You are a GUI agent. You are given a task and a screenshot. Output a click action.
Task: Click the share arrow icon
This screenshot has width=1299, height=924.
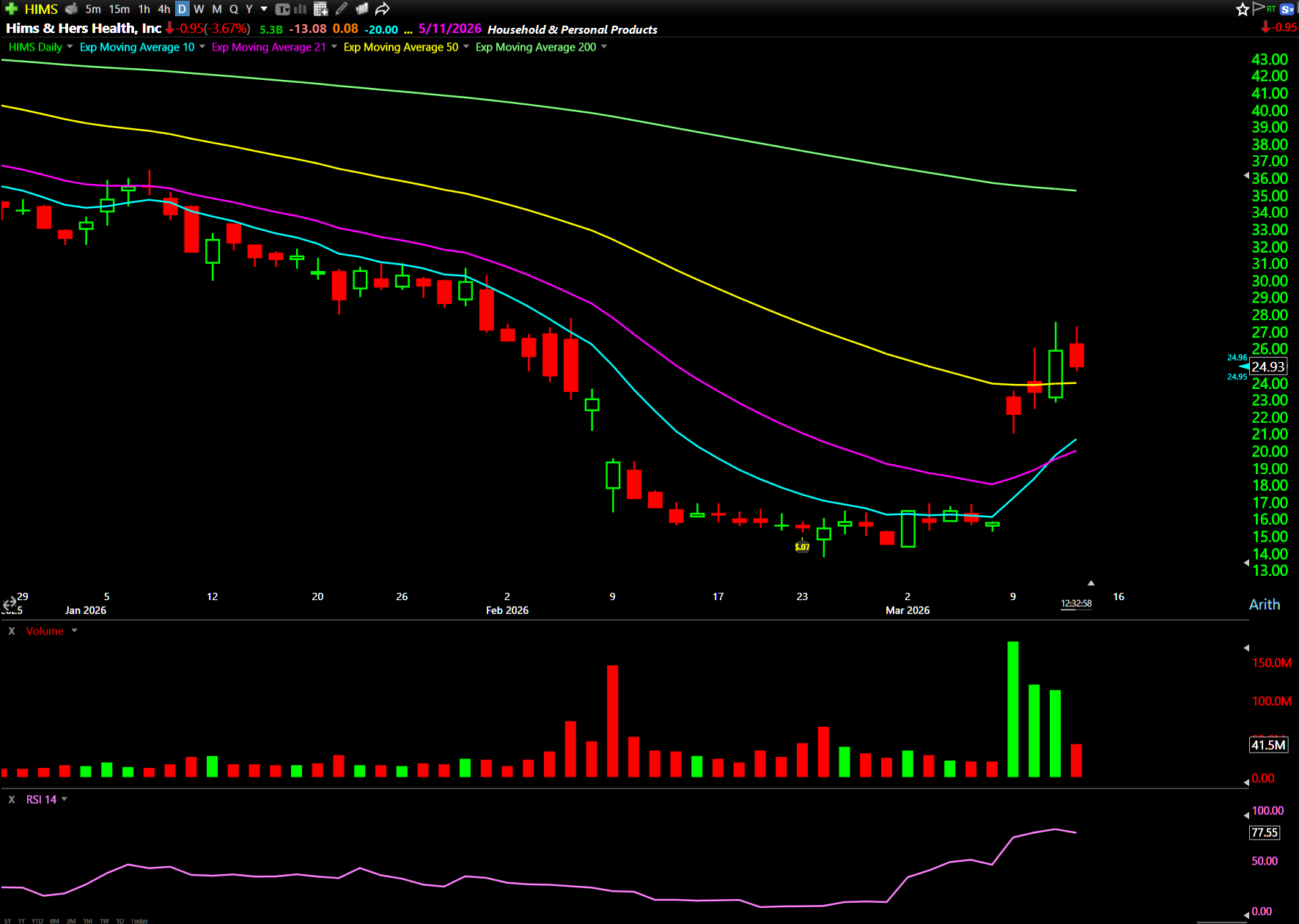382,9
